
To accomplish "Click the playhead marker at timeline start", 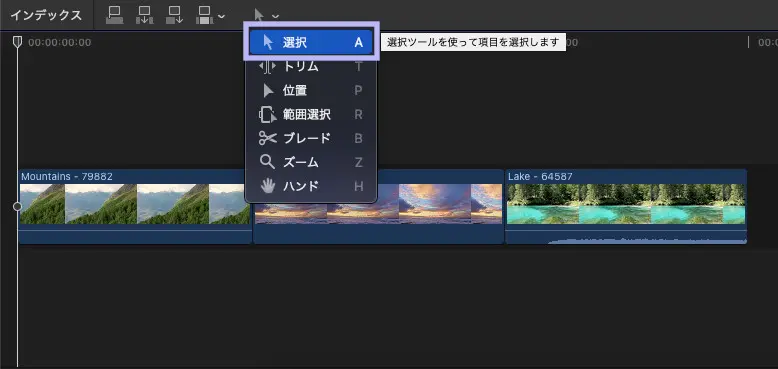I will click(x=17, y=42).
